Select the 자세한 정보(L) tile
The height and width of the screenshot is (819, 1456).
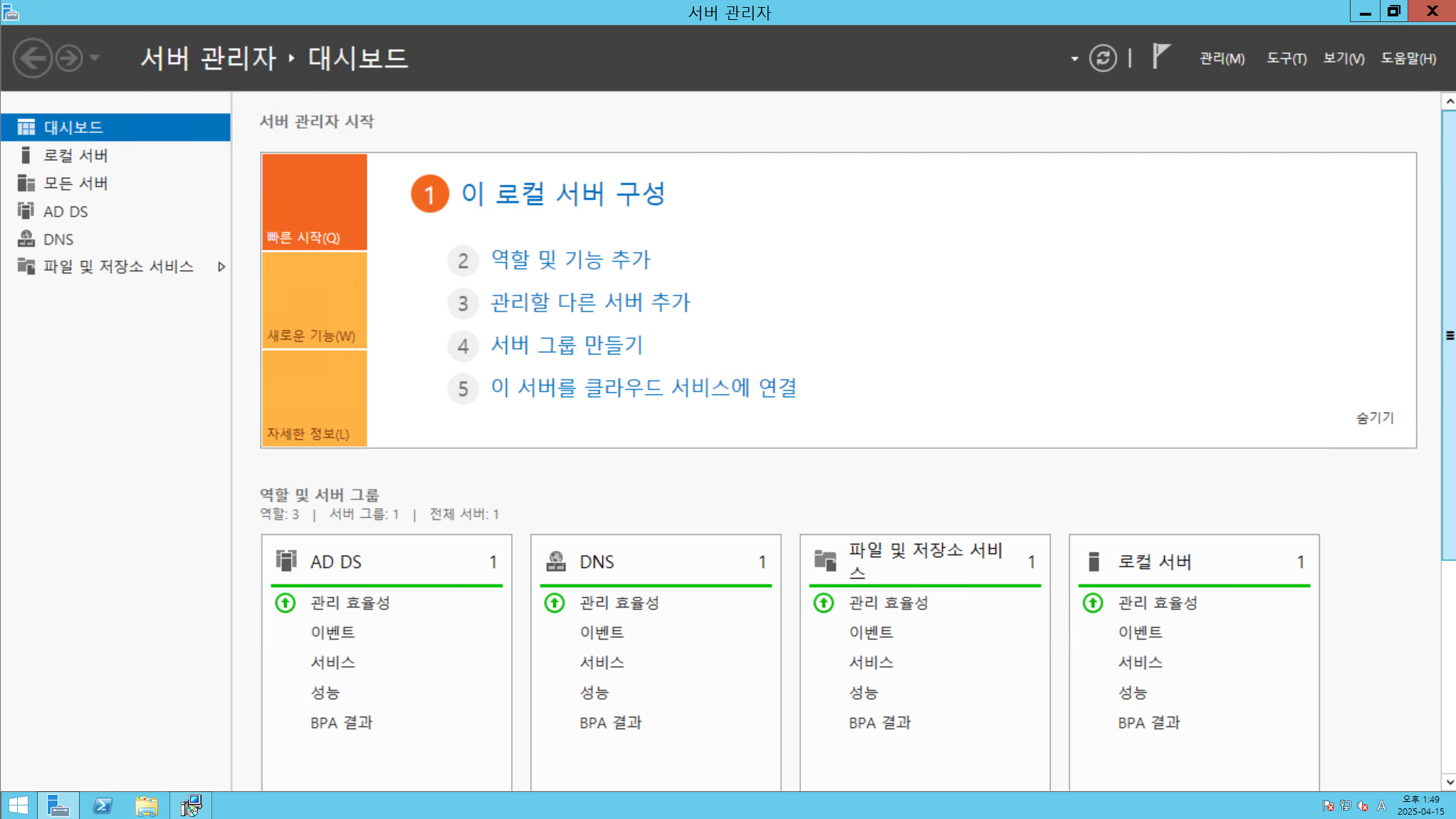(314, 398)
